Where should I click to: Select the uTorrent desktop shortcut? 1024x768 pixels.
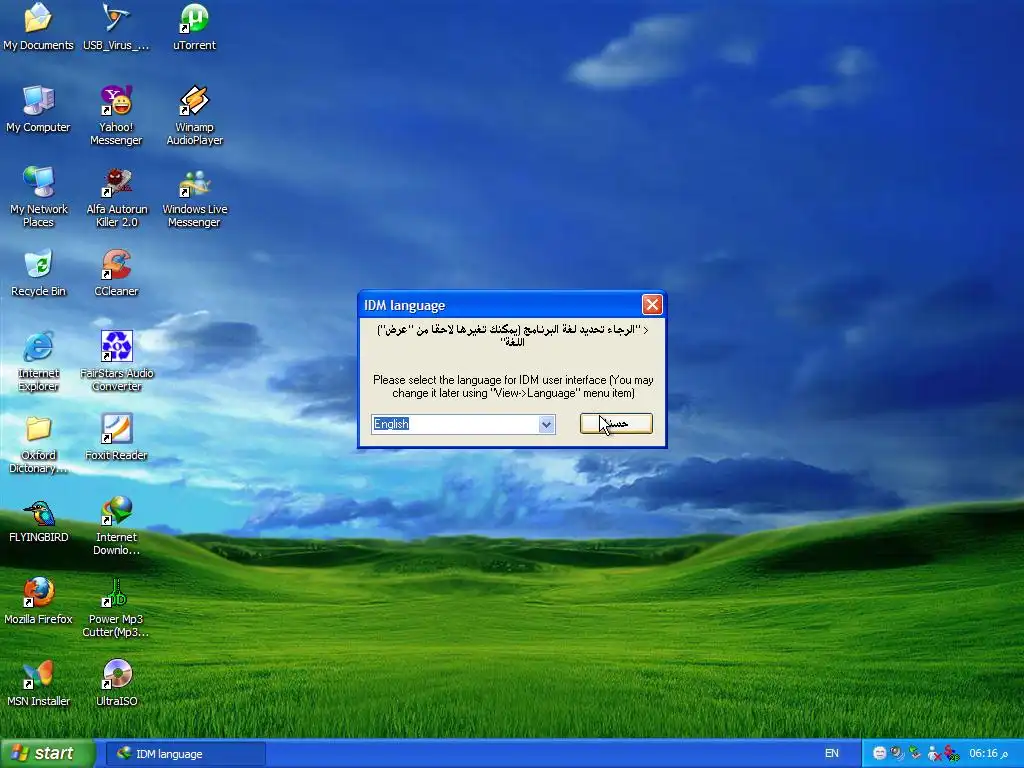point(194,27)
